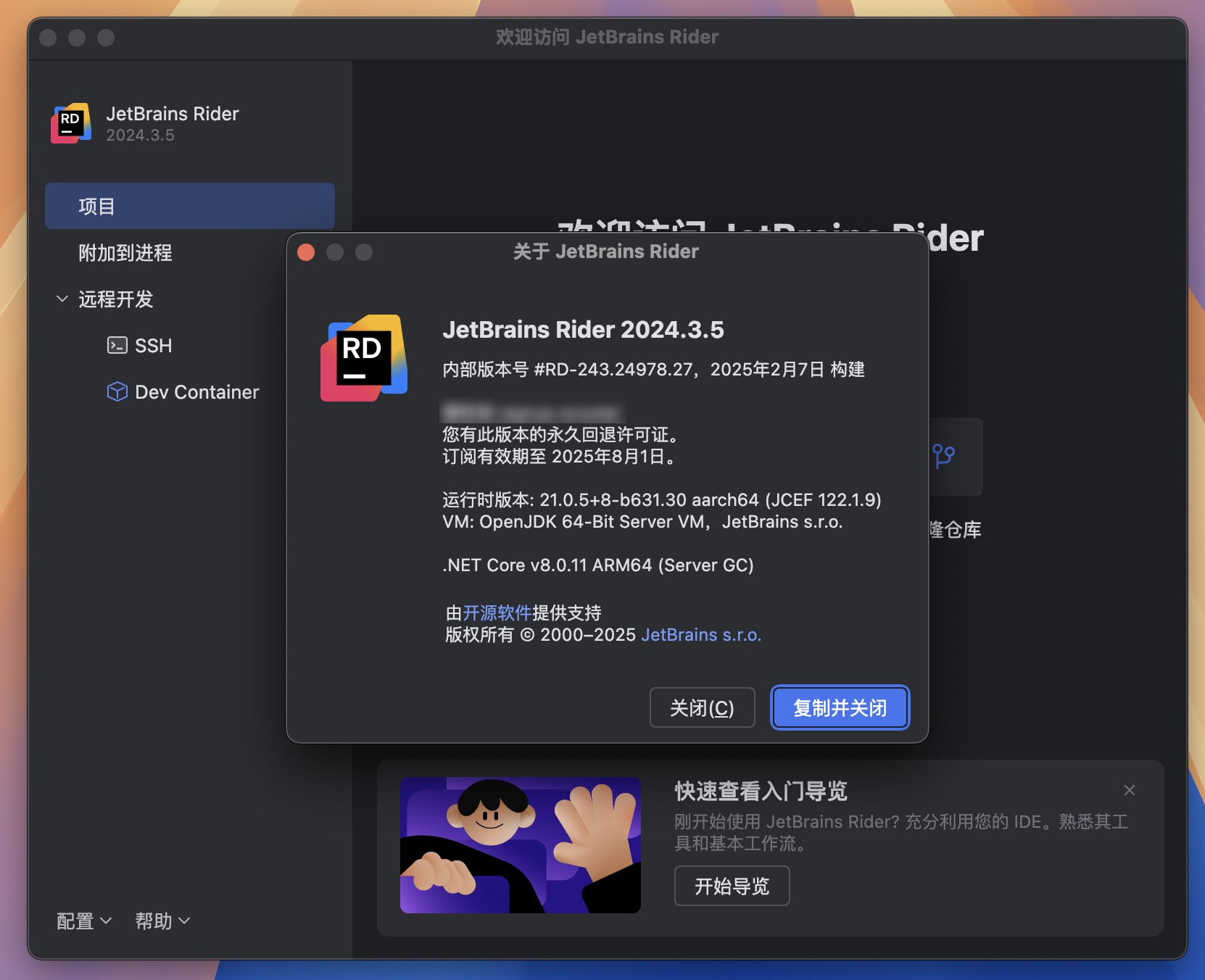Open the Dev Container entry

(x=183, y=391)
